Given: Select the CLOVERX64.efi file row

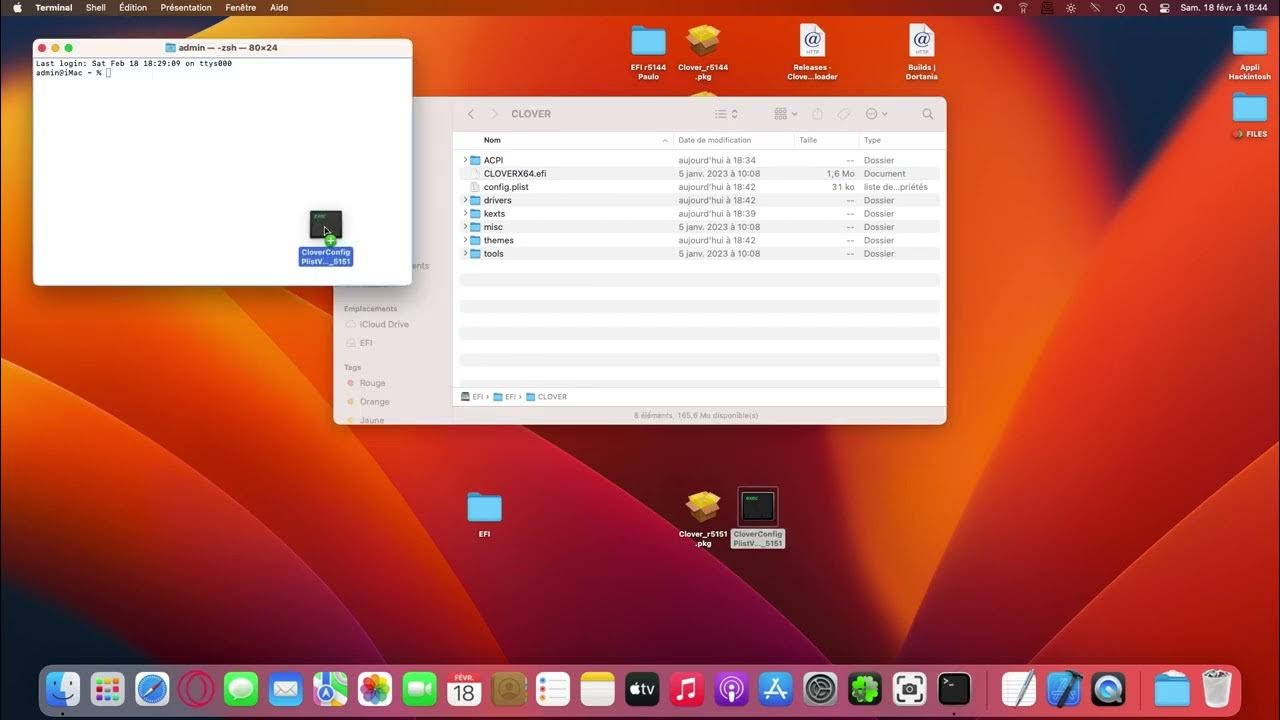Looking at the screenshot, I should (x=699, y=173).
